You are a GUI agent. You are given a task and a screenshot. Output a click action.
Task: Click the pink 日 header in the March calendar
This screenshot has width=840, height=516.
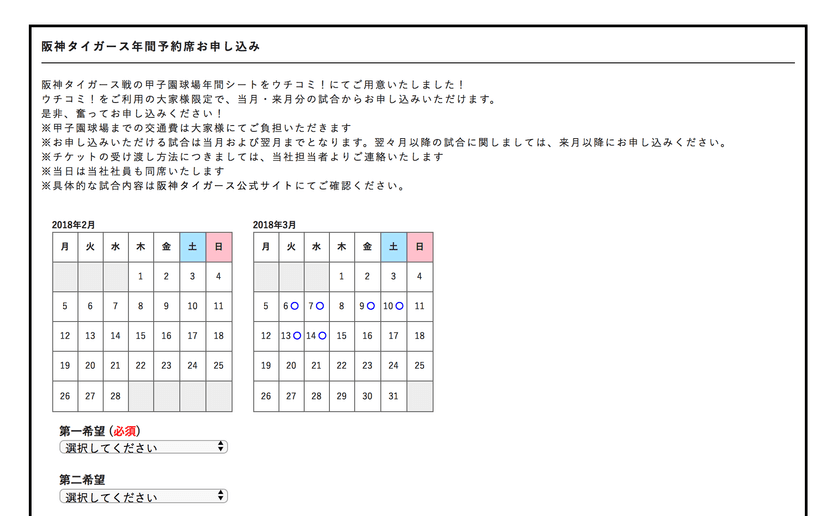[419, 247]
